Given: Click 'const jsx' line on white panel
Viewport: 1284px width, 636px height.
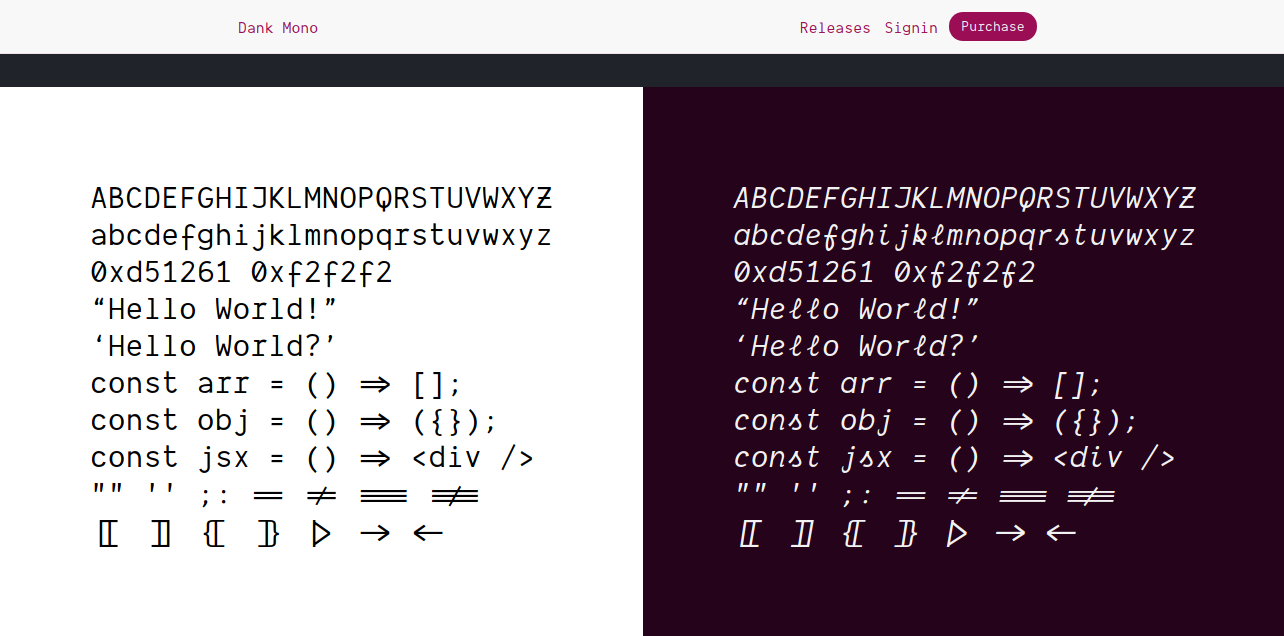Looking at the screenshot, I should coord(312,458).
